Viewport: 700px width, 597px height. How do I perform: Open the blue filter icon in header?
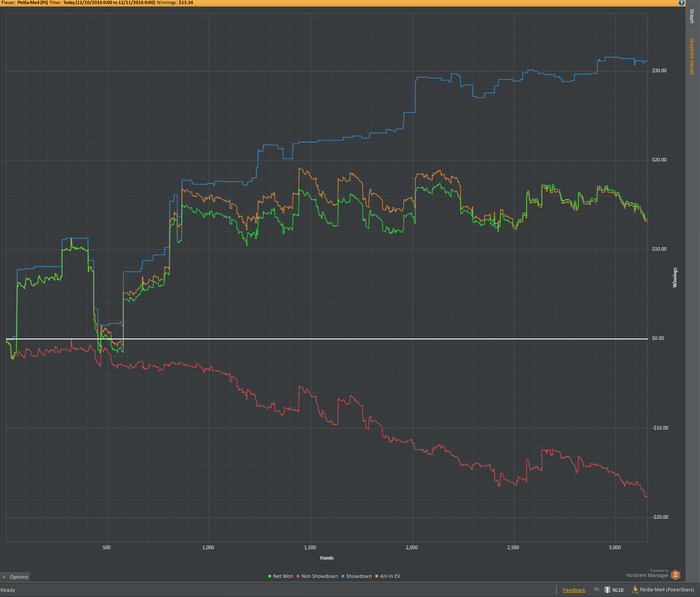coord(681,3)
